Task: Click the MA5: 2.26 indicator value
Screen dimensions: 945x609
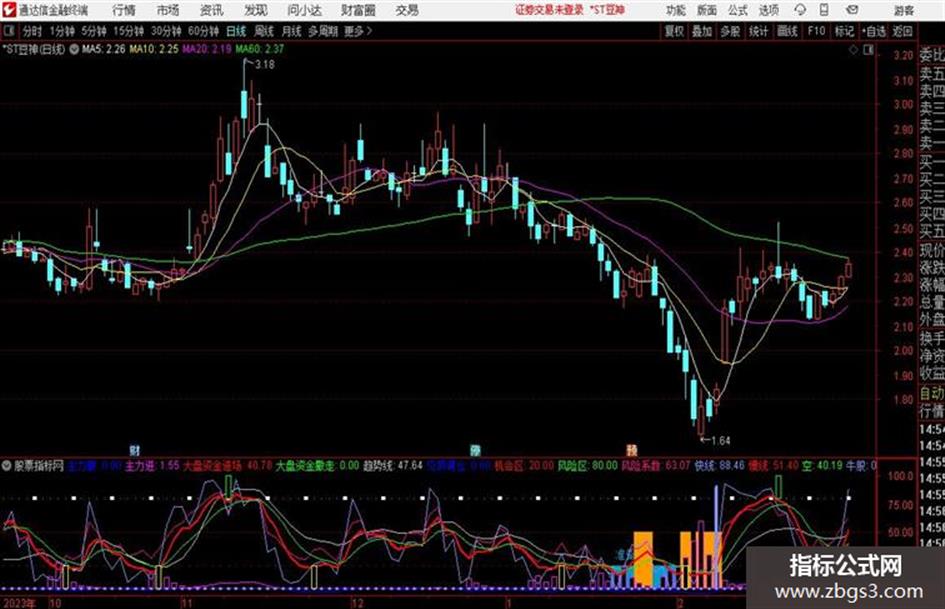Action: click(x=103, y=49)
